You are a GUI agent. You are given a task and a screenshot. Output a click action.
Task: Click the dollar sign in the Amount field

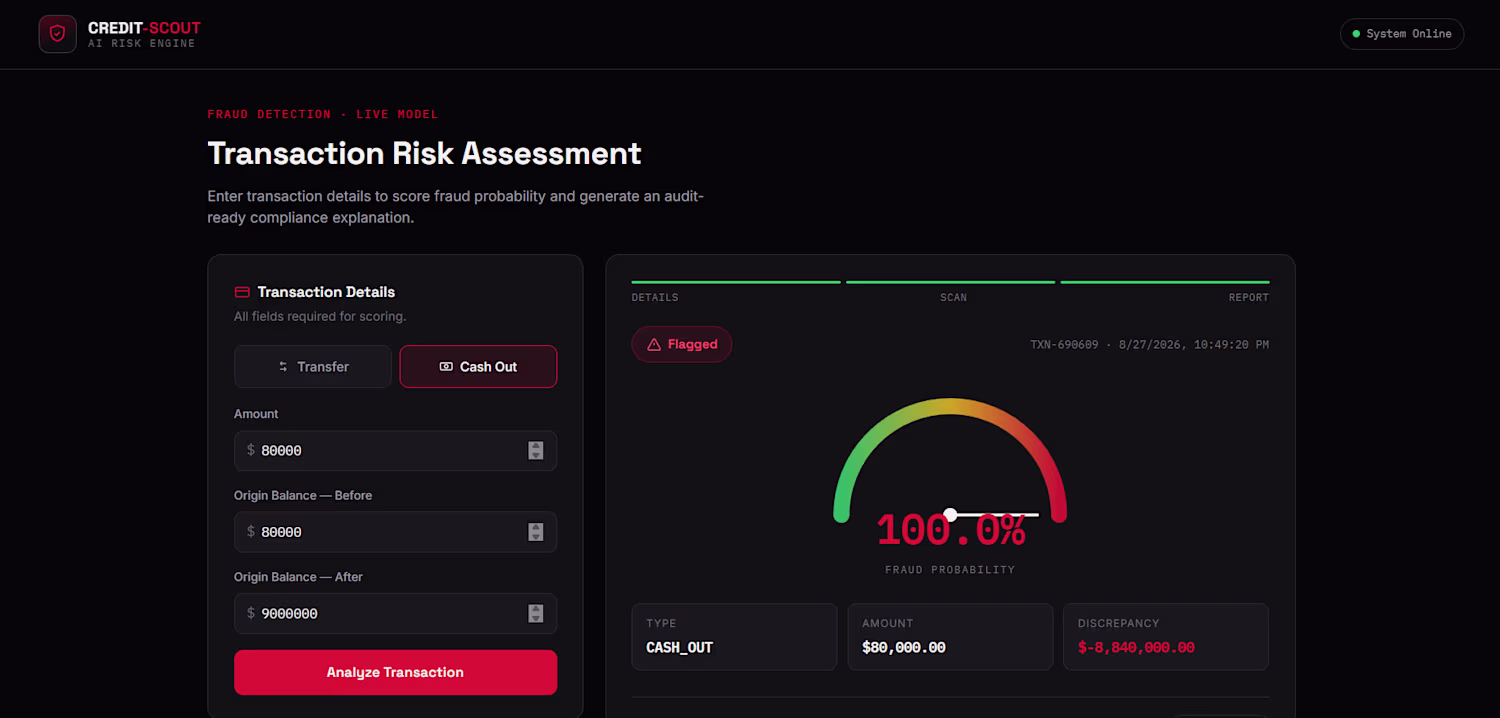[251, 450]
